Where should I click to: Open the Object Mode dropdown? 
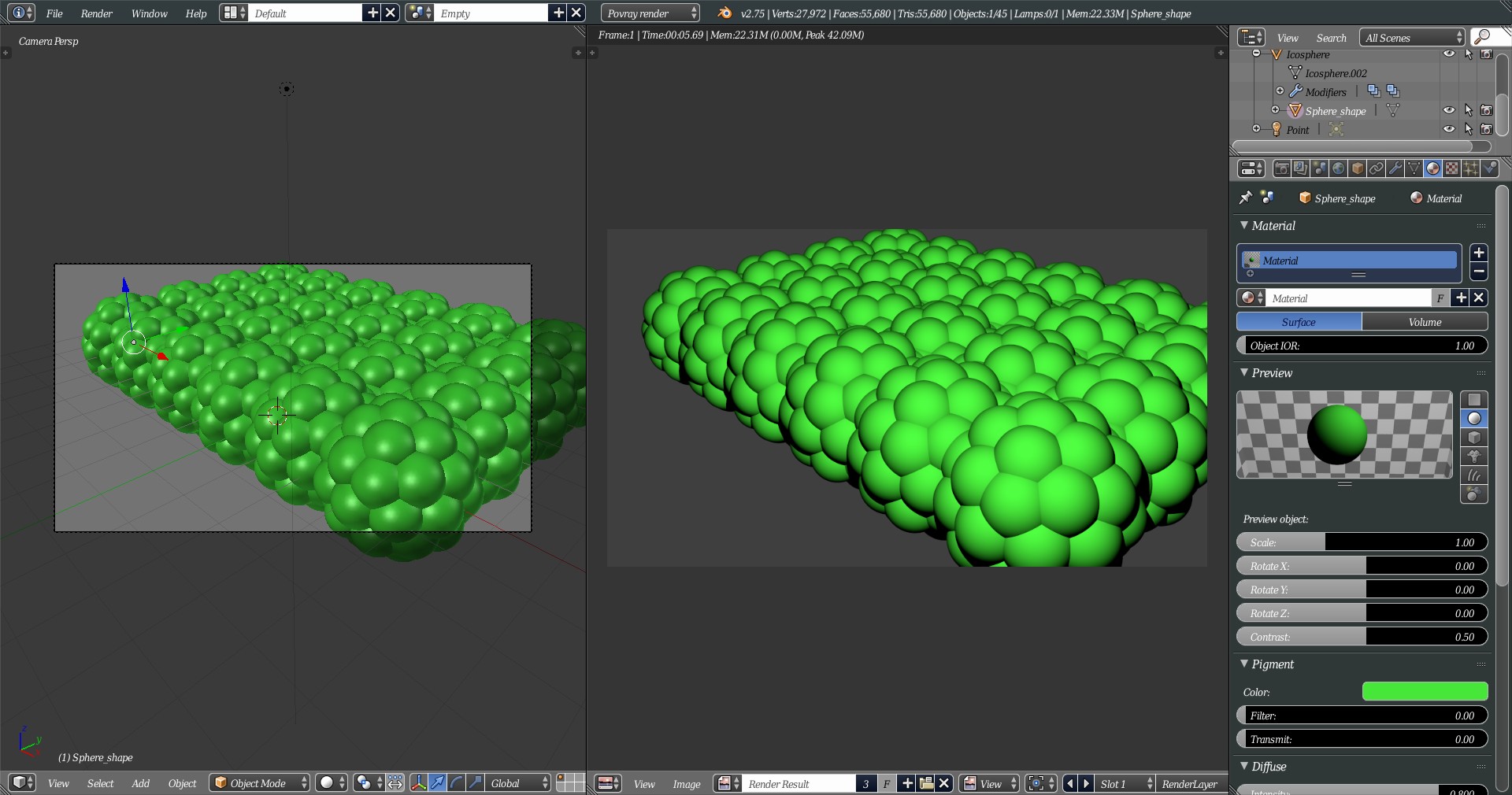[x=261, y=783]
